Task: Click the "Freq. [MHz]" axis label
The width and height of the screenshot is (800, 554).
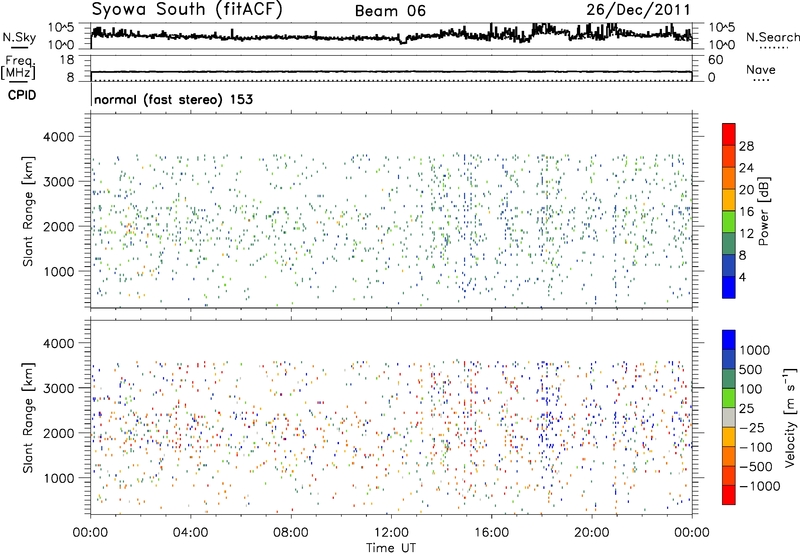Action: click(x=19, y=68)
